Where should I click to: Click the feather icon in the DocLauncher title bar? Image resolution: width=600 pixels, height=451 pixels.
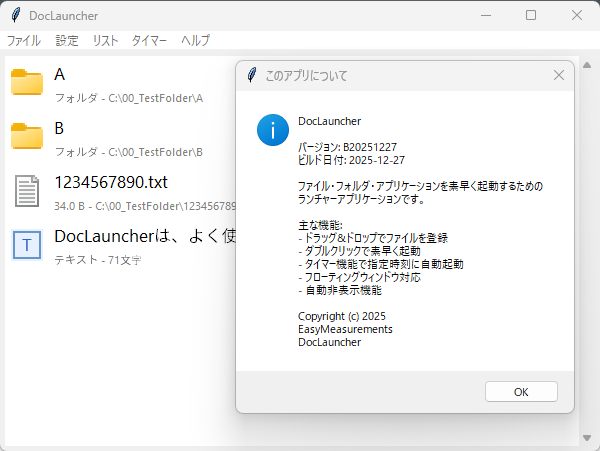click(16, 15)
